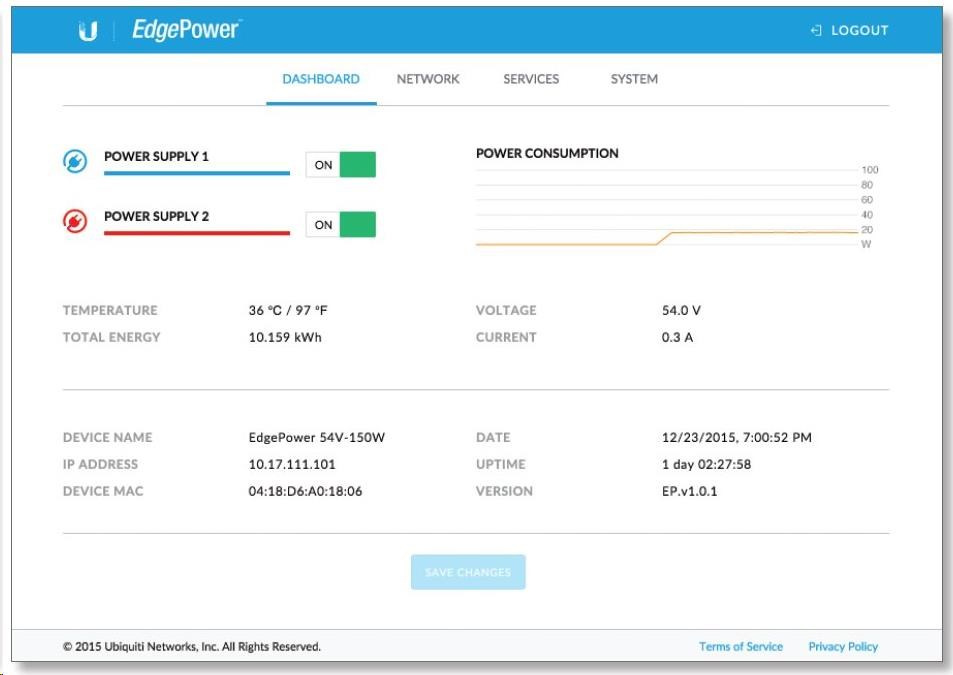The height and width of the screenshot is (675, 953).
Task: Toggle Power Supply 1 switch off
Action: point(340,166)
